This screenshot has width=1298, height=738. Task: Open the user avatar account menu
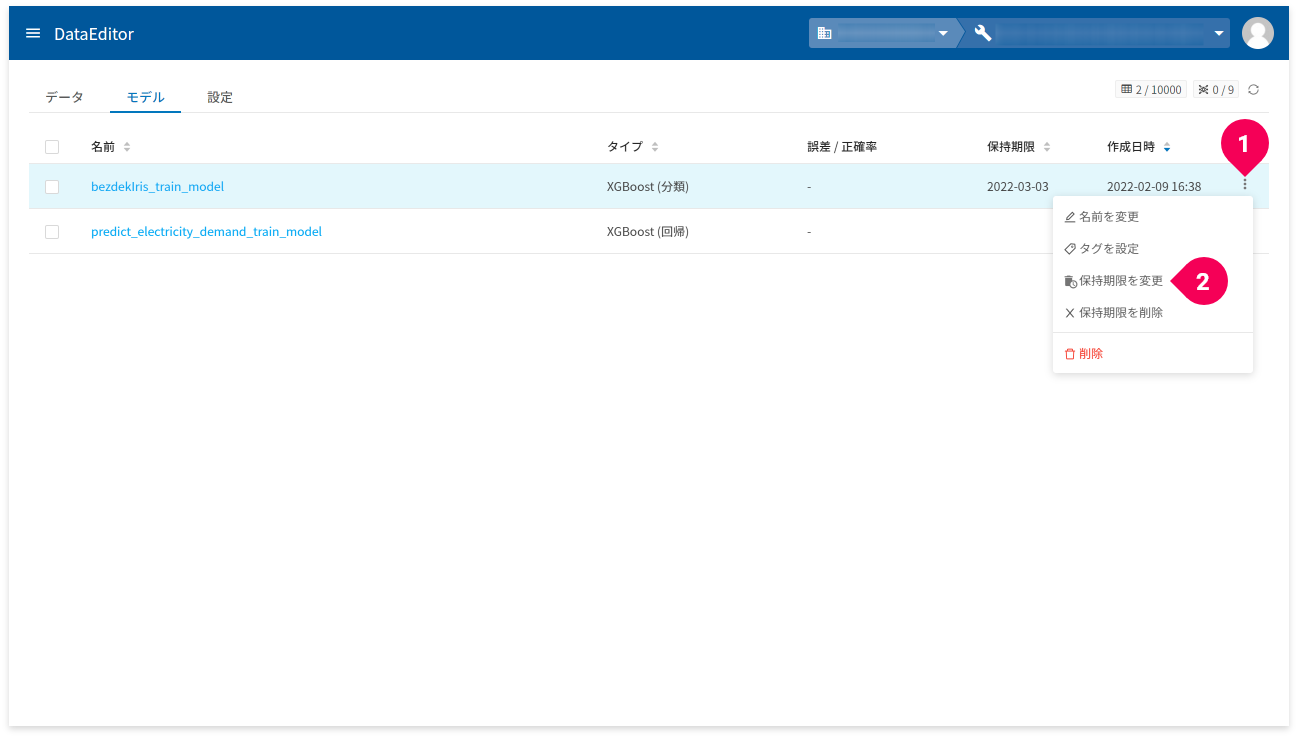[x=1257, y=33]
